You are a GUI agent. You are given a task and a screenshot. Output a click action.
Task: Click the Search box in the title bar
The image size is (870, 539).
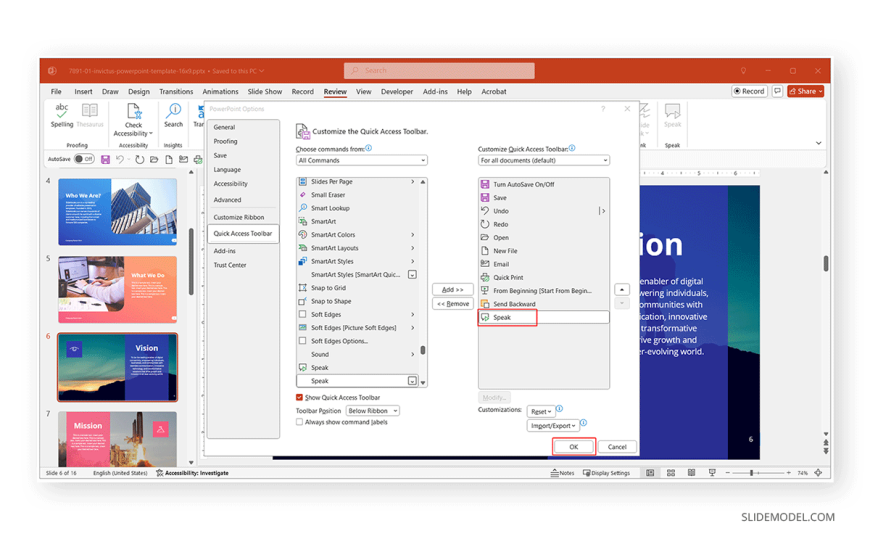click(439, 70)
